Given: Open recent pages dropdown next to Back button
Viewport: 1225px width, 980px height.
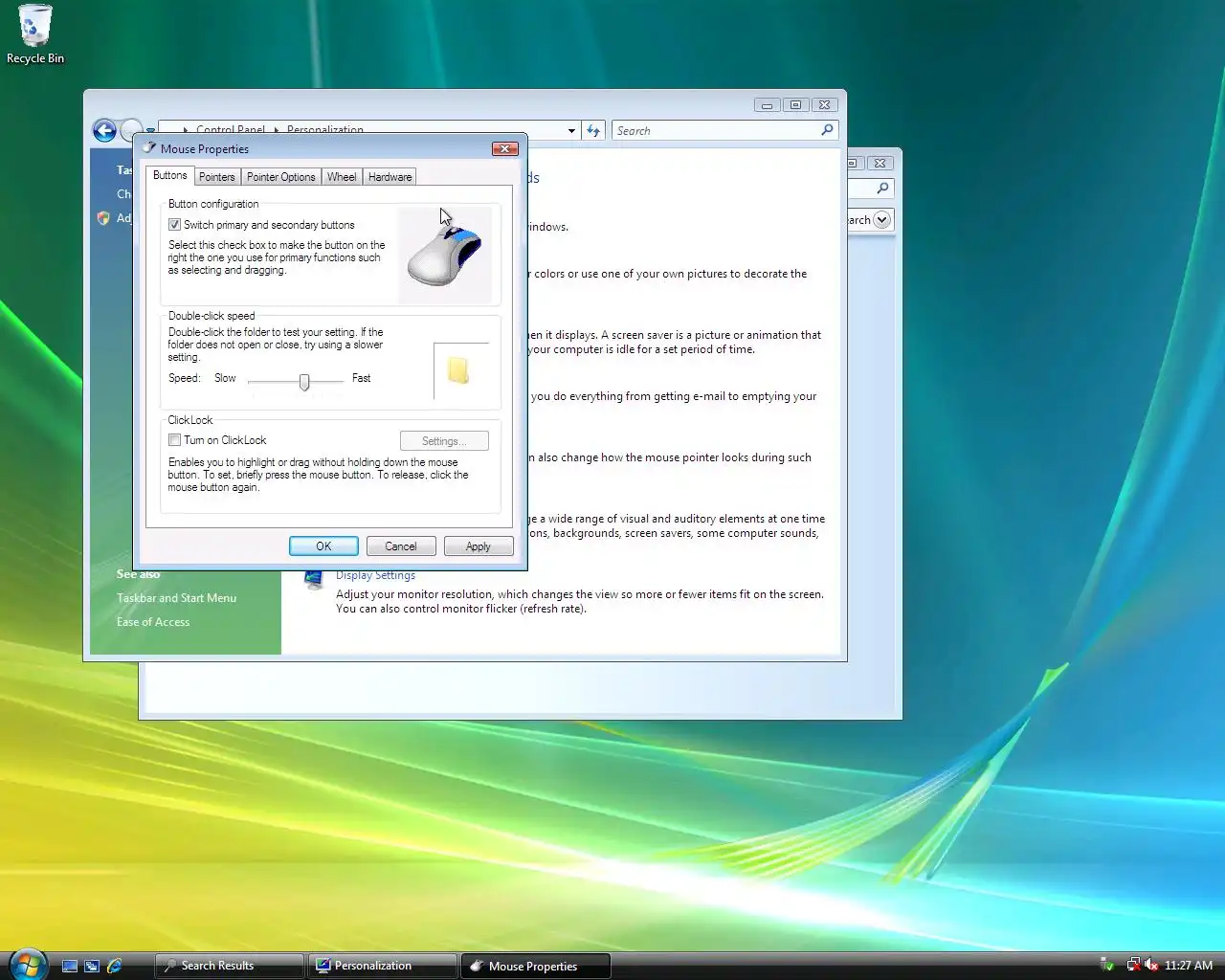Looking at the screenshot, I should (x=150, y=131).
